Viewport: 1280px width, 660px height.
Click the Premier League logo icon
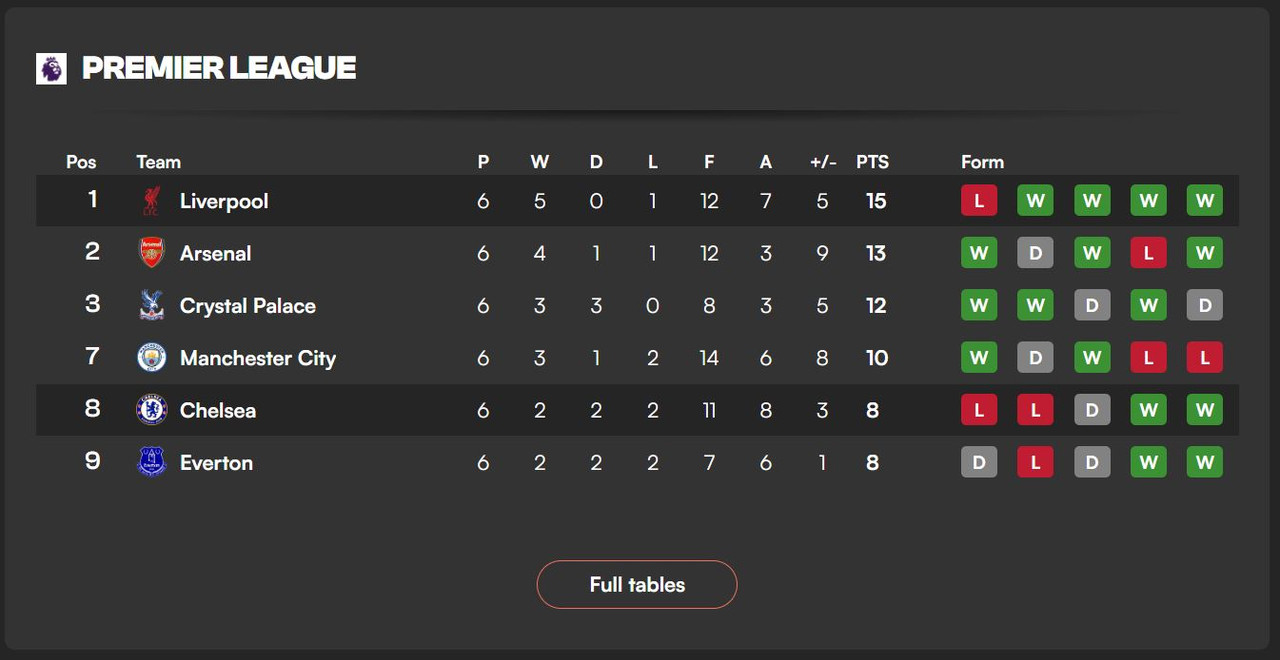coord(51,68)
